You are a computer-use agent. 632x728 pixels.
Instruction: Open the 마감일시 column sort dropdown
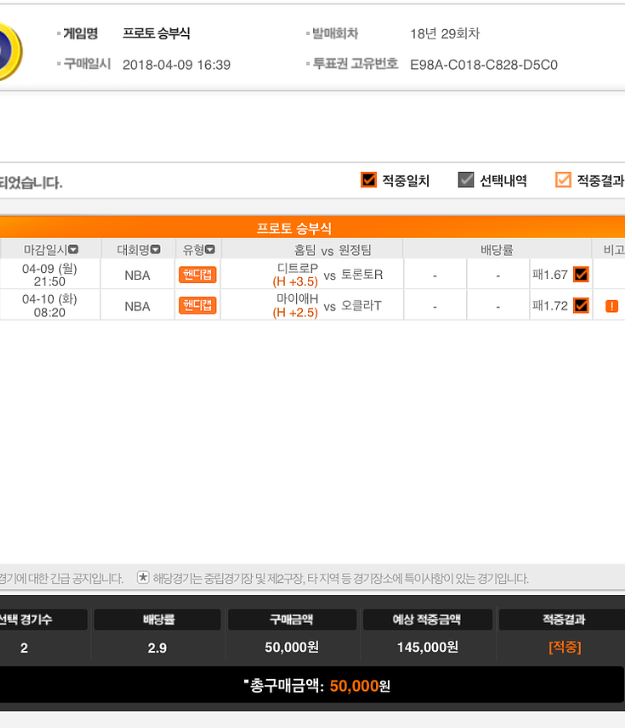pyautogui.click(x=73, y=250)
